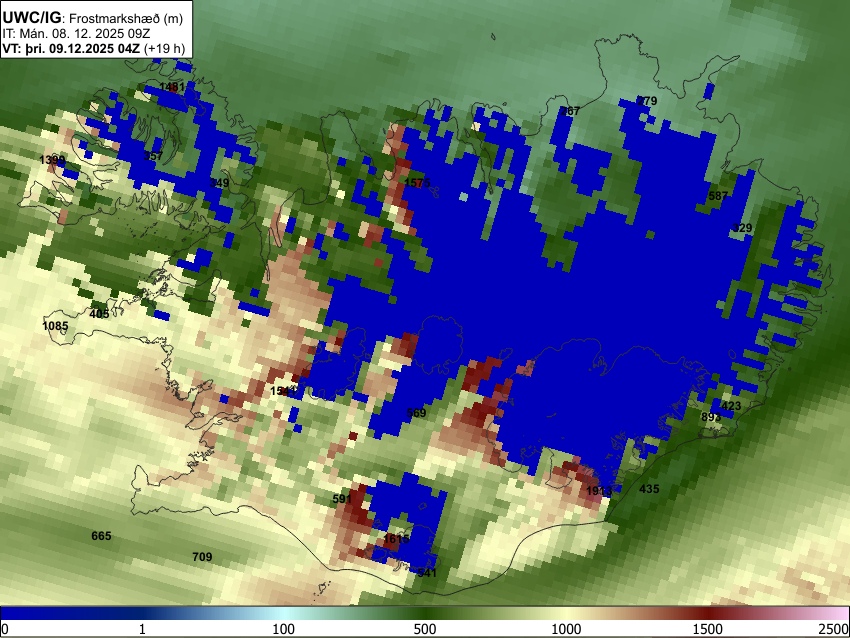The image size is (850, 638).
Task: Click the 1913 value on the map
Action: coord(599,491)
